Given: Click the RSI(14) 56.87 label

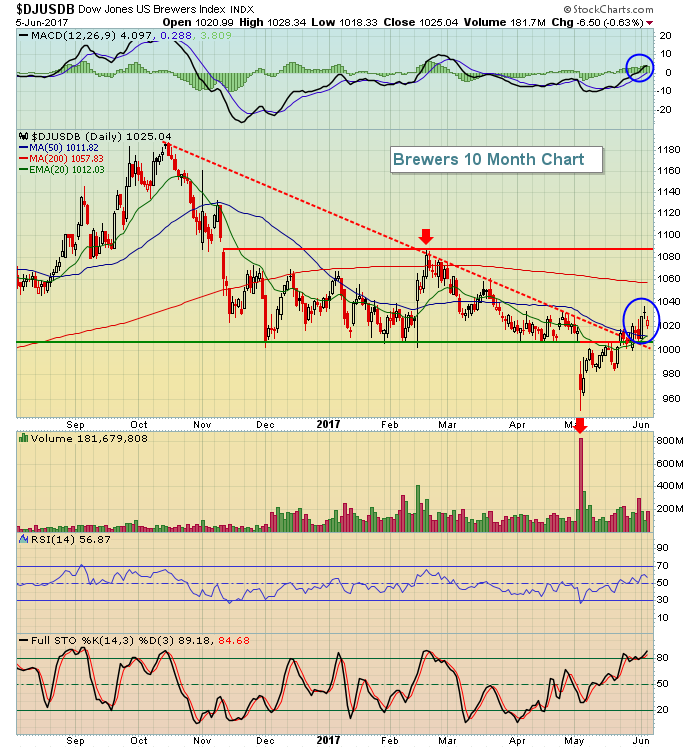Looking at the screenshot, I should coord(71,540).
